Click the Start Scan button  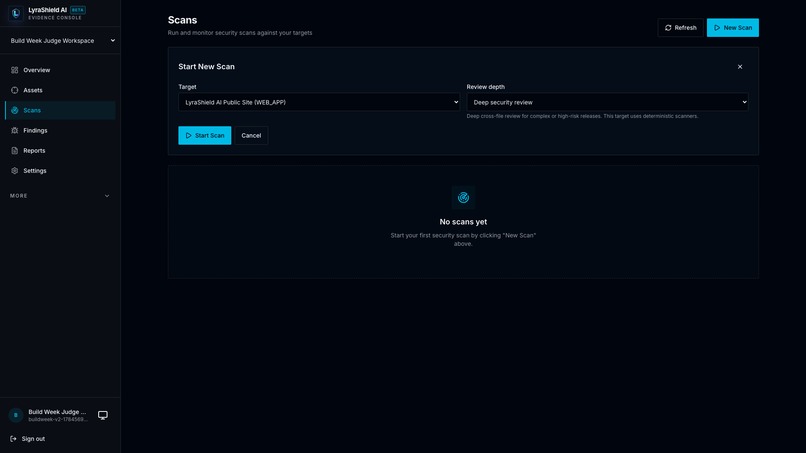[205, 136]
